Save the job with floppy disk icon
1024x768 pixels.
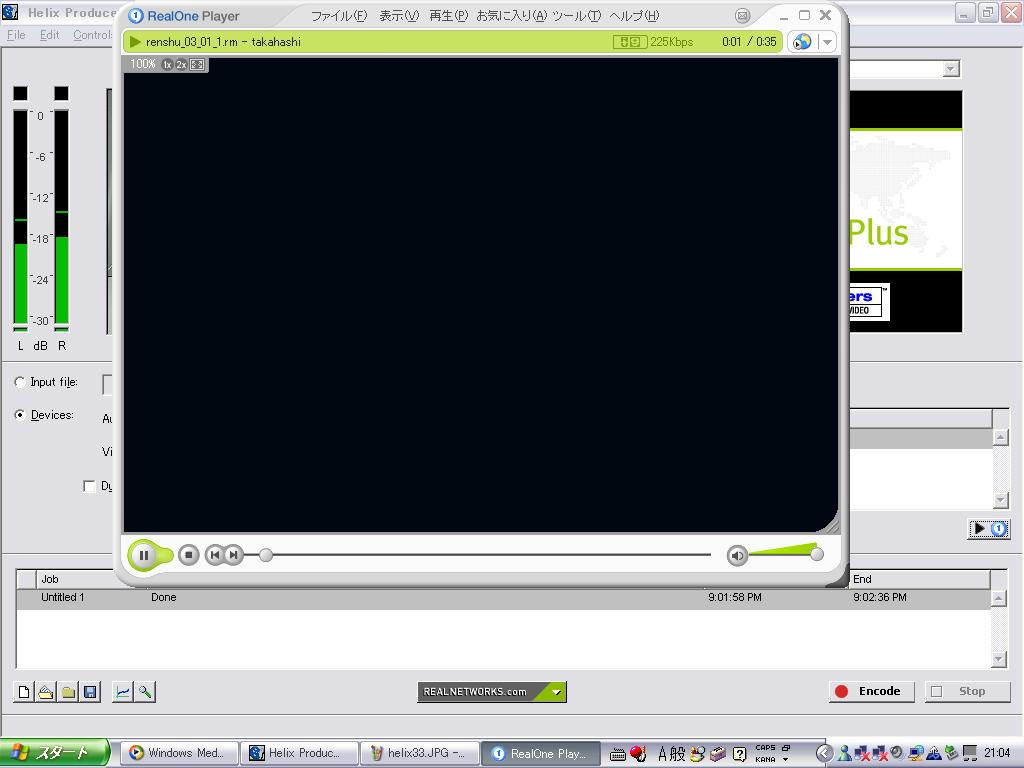(90, 692)
